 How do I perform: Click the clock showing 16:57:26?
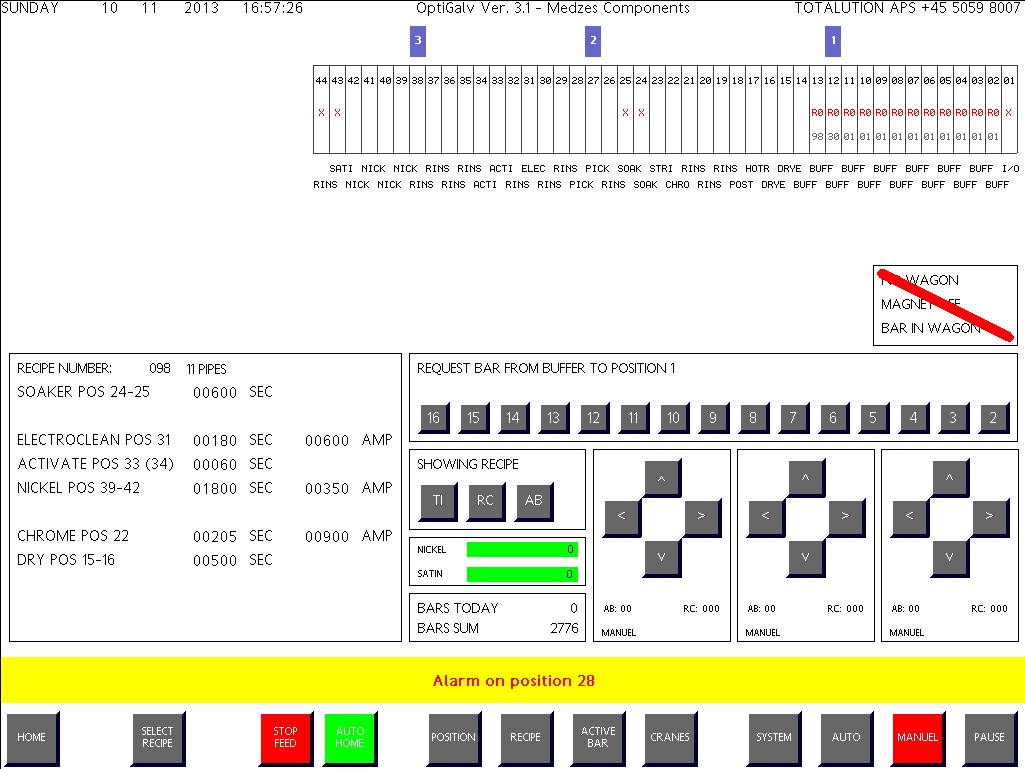pos(273,8)
